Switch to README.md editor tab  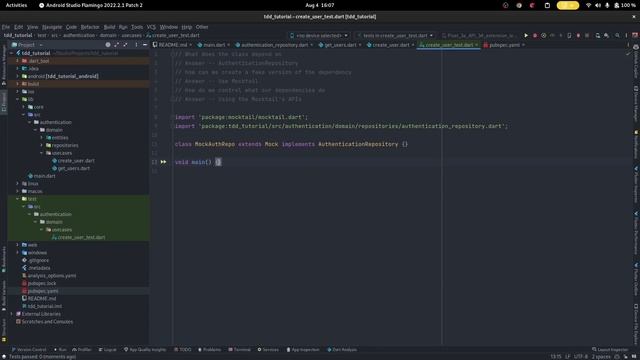tap(172, 45)
